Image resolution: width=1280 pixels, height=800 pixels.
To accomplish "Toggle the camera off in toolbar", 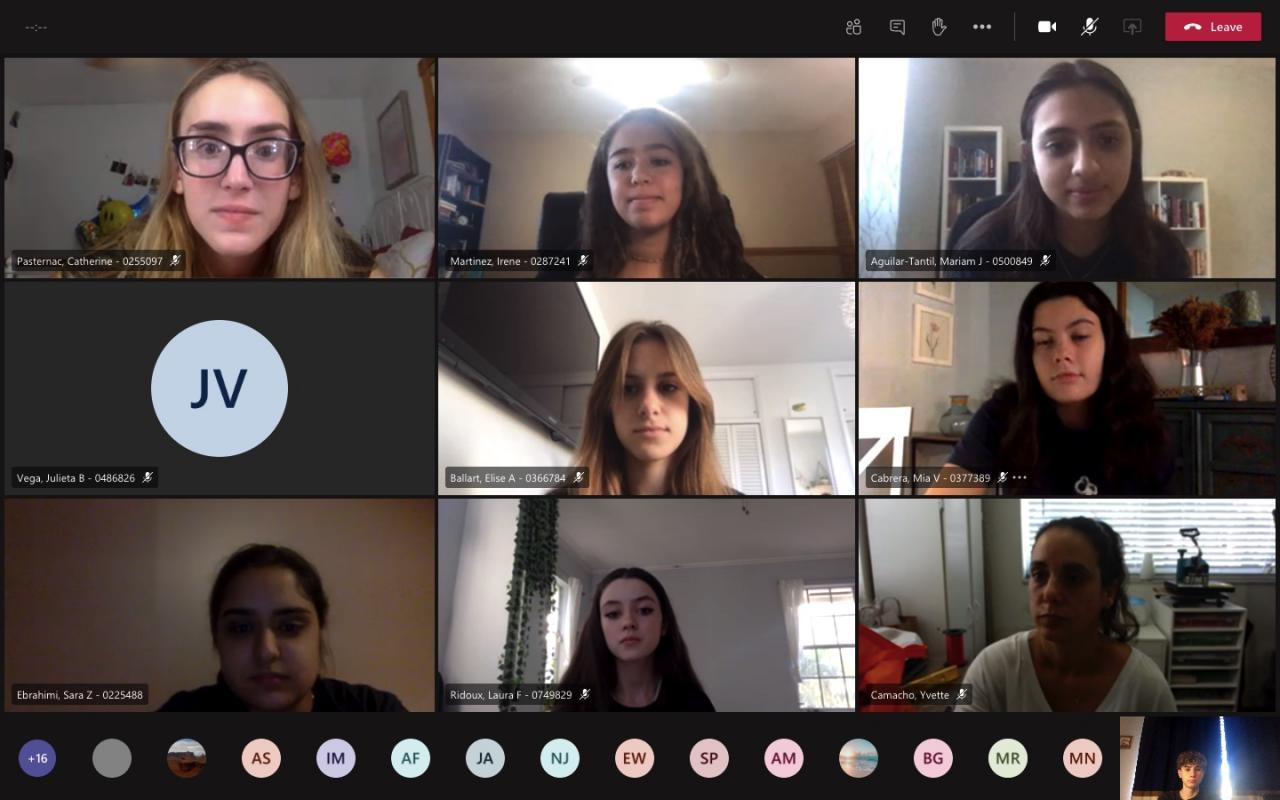I will pyautogui.click(x=1047, y=27).
